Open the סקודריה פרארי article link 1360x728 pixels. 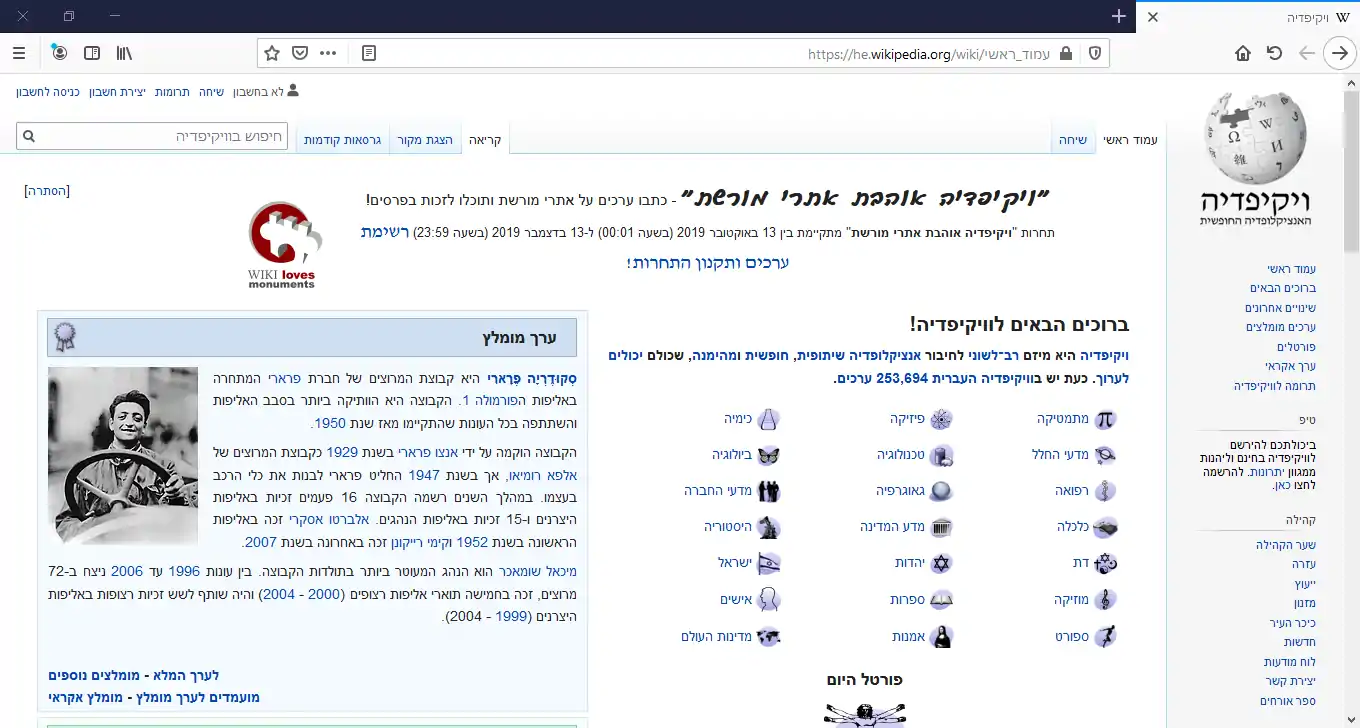pos(531,380)
